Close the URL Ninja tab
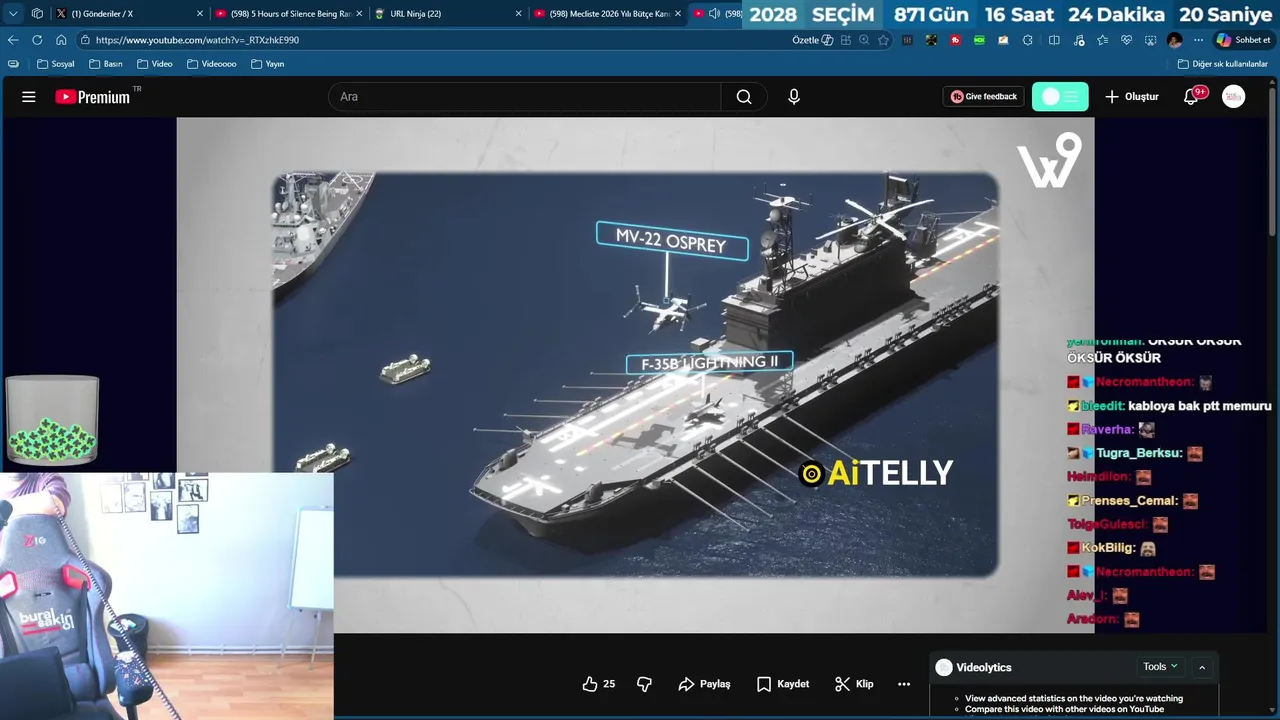The height and width of the screenshot is (720, 1280). [519, 14]
